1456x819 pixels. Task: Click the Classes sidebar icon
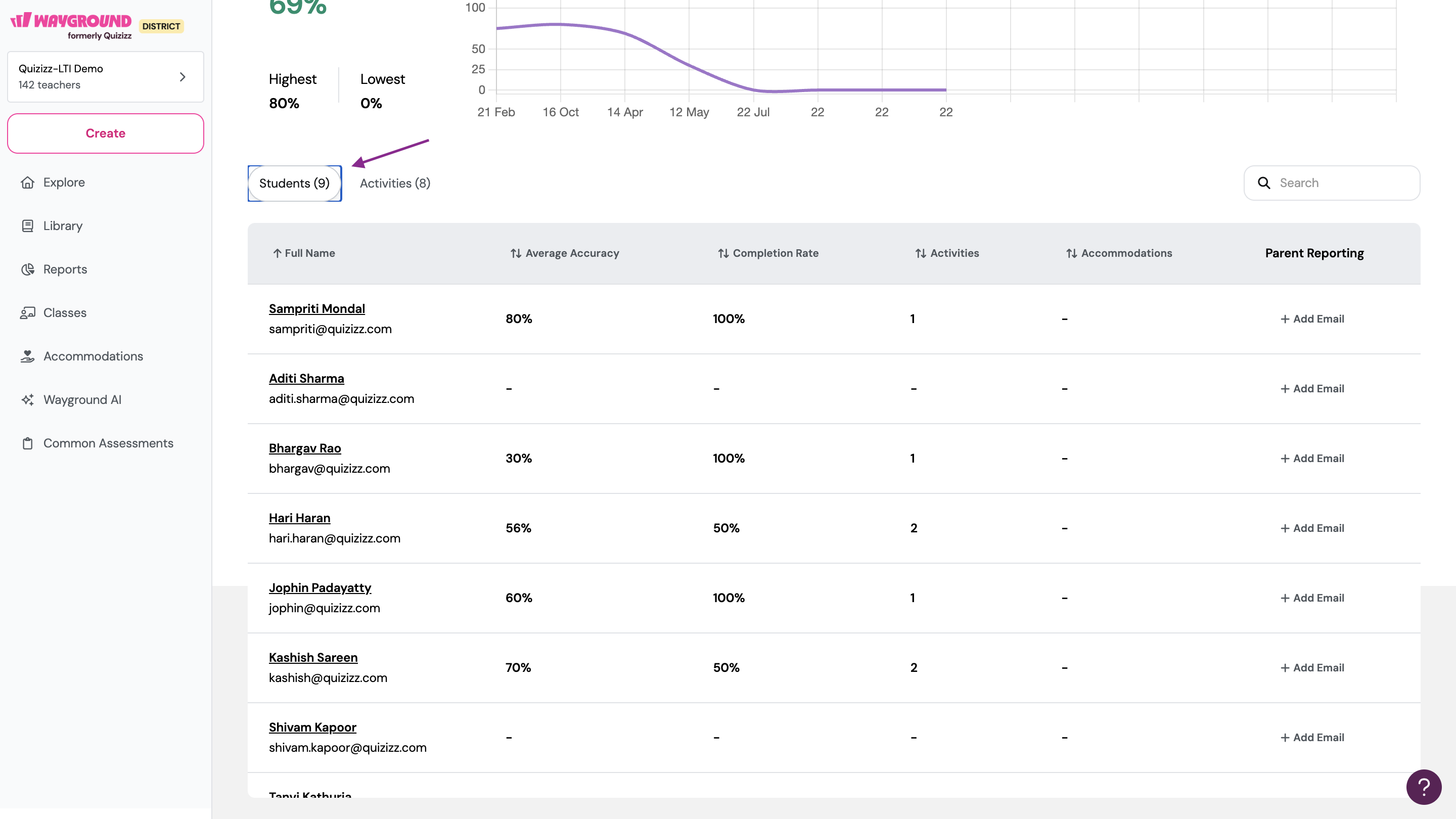coord(27,313)
